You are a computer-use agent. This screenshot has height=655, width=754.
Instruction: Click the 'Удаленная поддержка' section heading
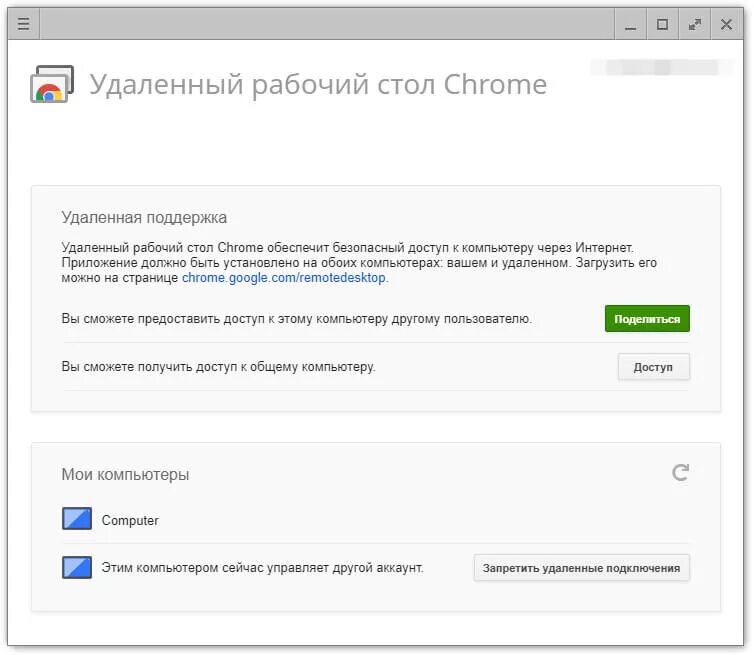(x=144, y=218)
